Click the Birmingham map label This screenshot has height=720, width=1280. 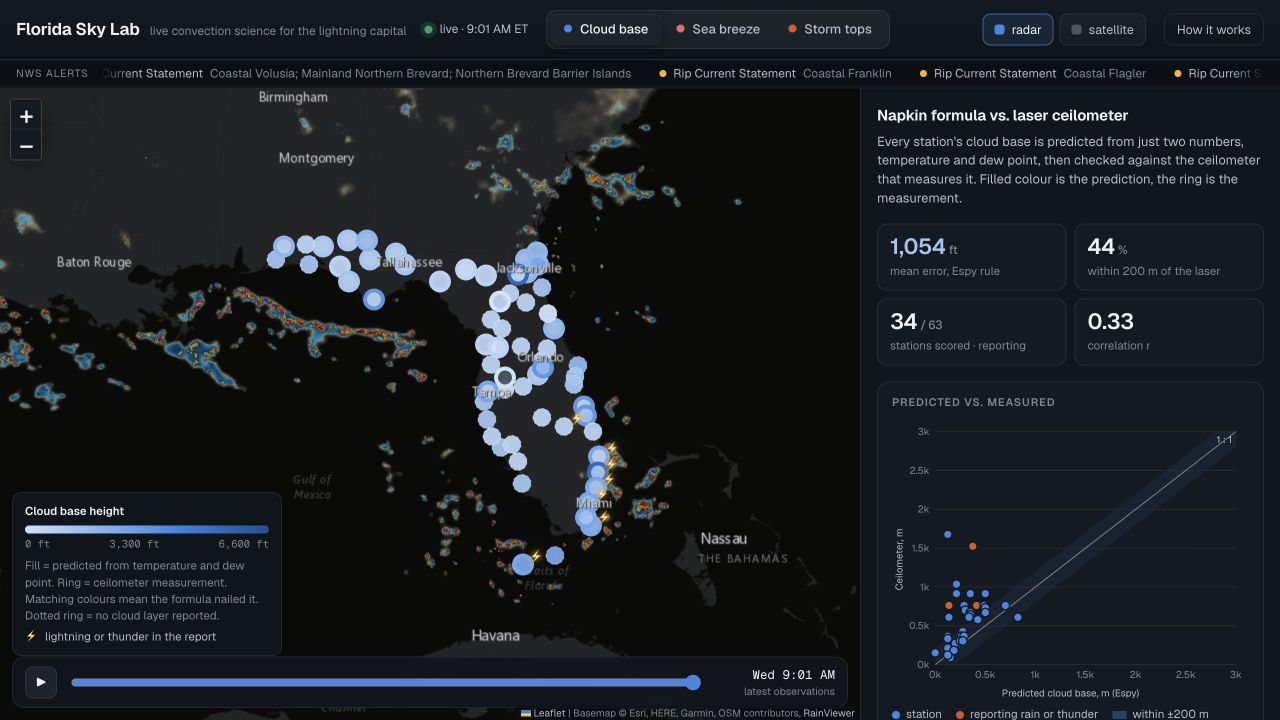pos(293,97)
